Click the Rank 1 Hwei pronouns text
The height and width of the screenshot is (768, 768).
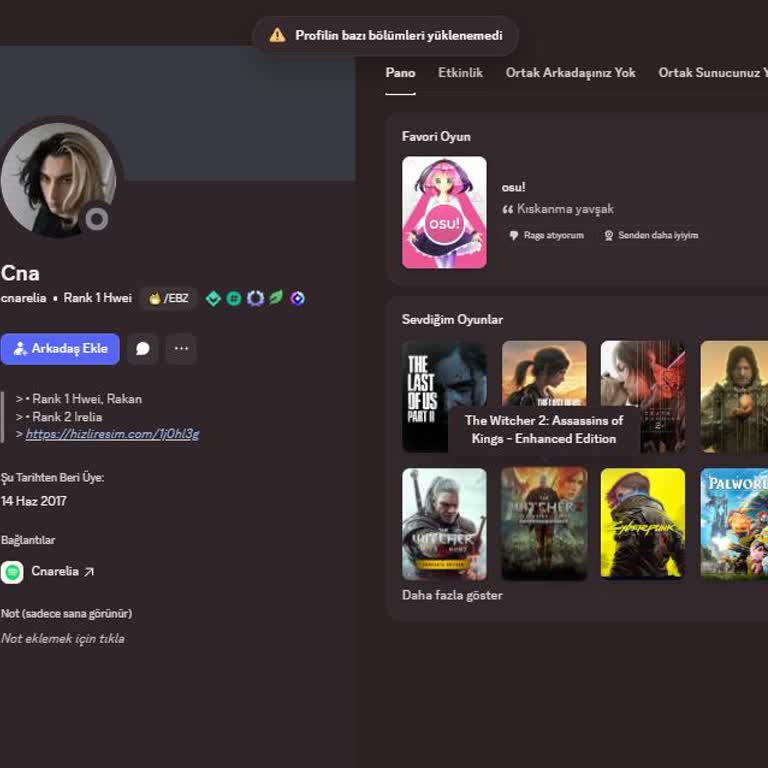tap(97, 298)
